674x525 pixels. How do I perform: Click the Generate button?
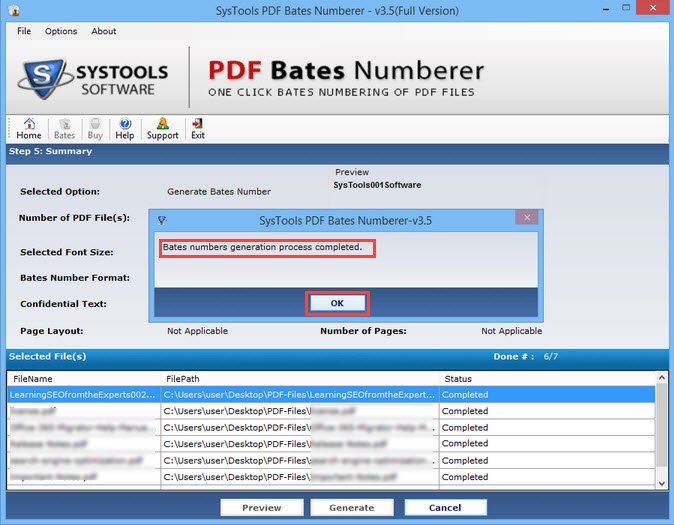(x=352, y=507)
